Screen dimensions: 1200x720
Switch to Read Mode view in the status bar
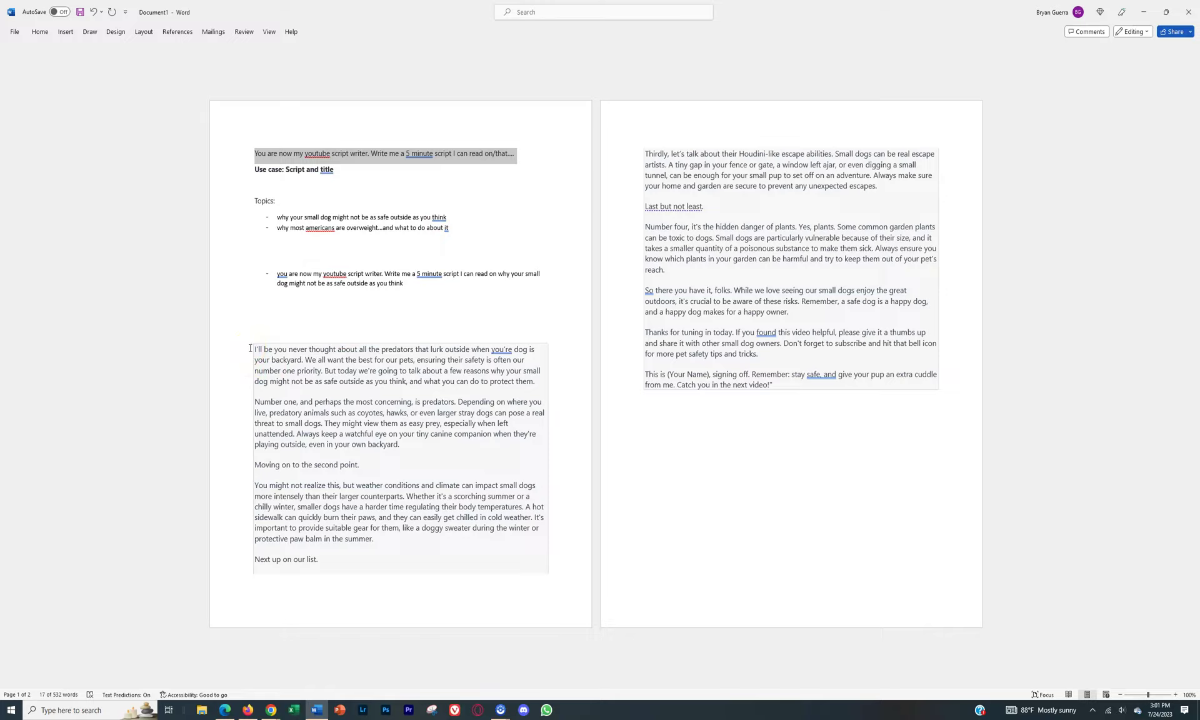(1069, 694)
